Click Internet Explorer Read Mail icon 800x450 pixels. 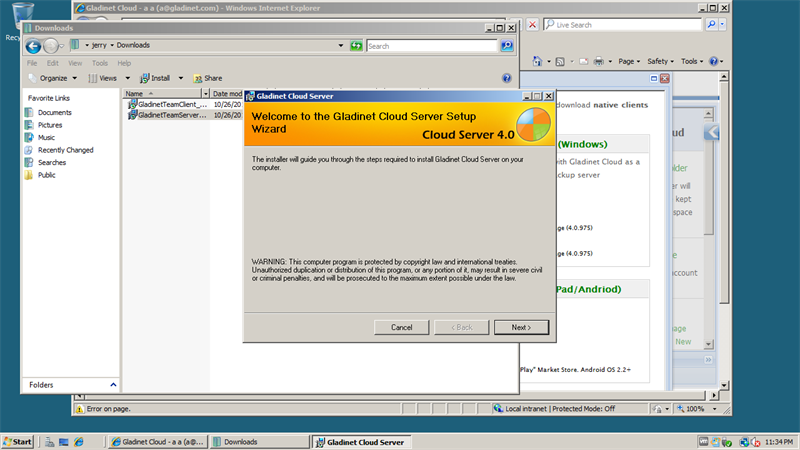click(583, 61)
